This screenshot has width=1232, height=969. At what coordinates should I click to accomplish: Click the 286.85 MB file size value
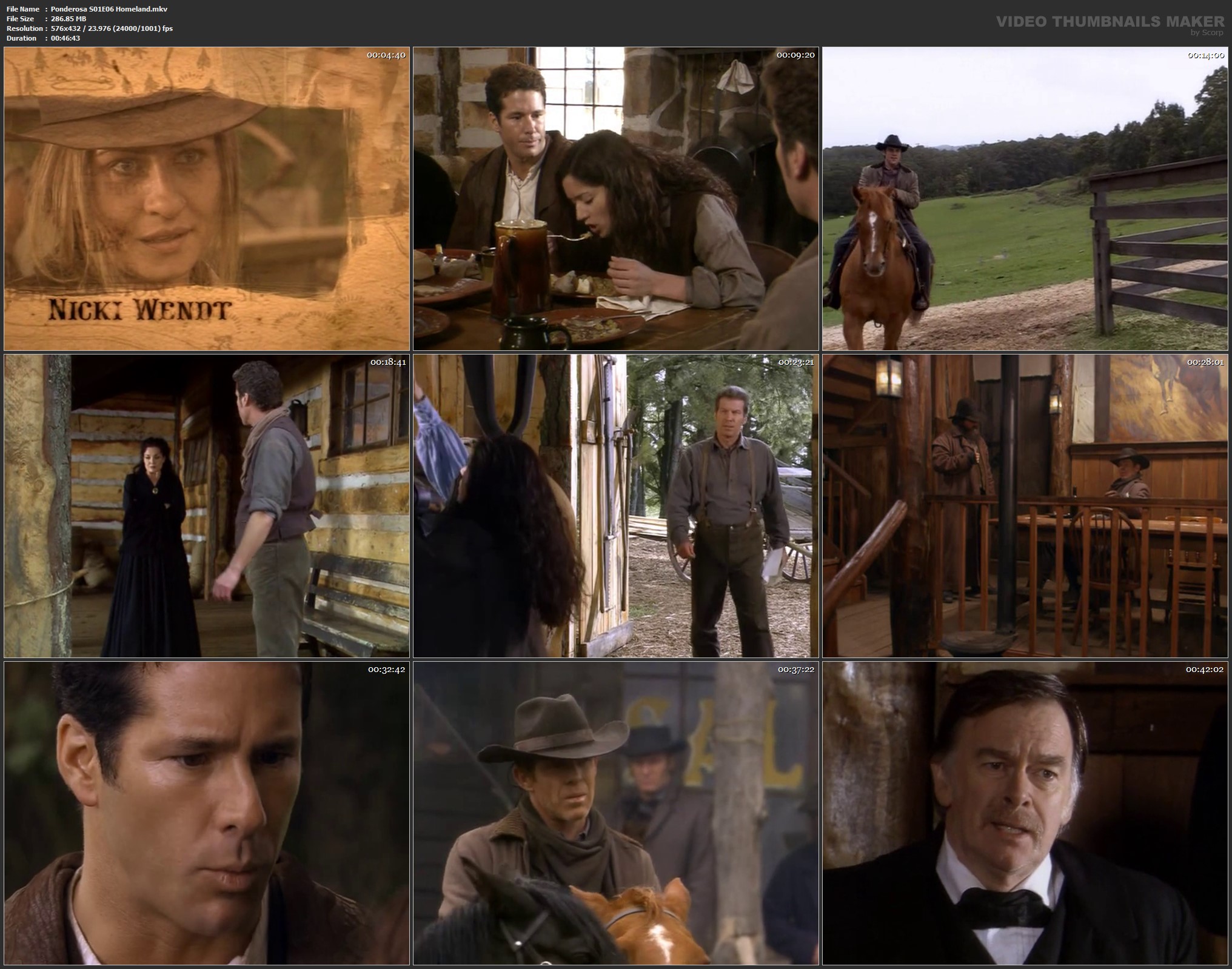point(69,19)
